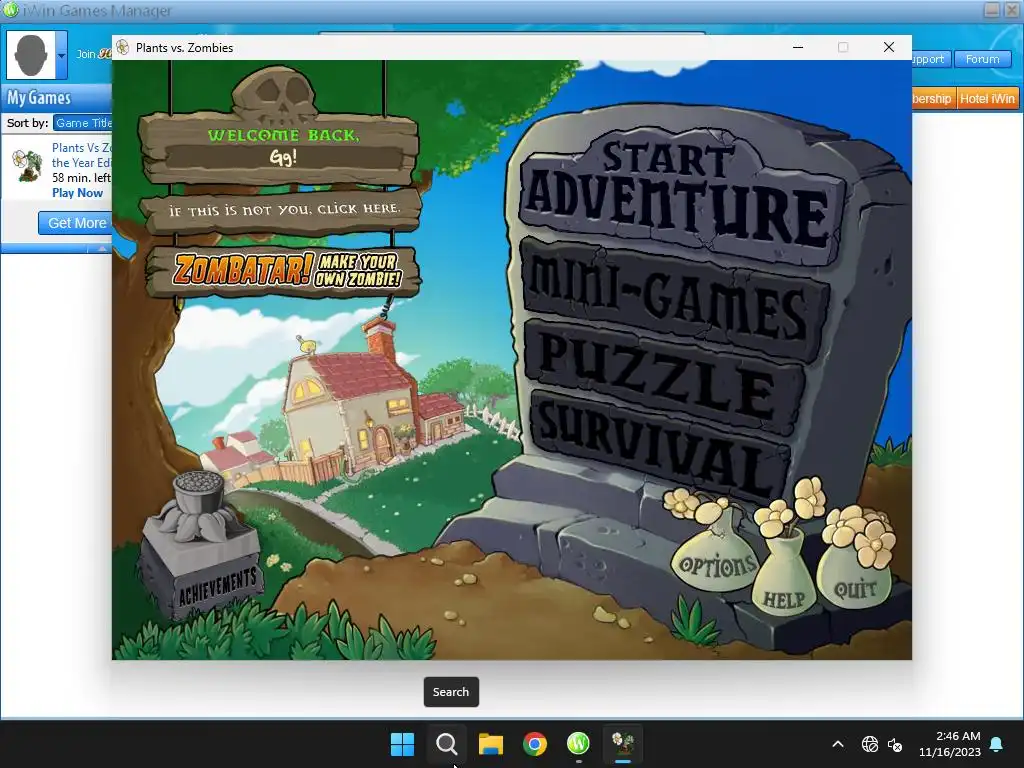Close the Plants vs. Zombies window
1024x768 pixels.
pyautogui.click(x=889, y=47)
